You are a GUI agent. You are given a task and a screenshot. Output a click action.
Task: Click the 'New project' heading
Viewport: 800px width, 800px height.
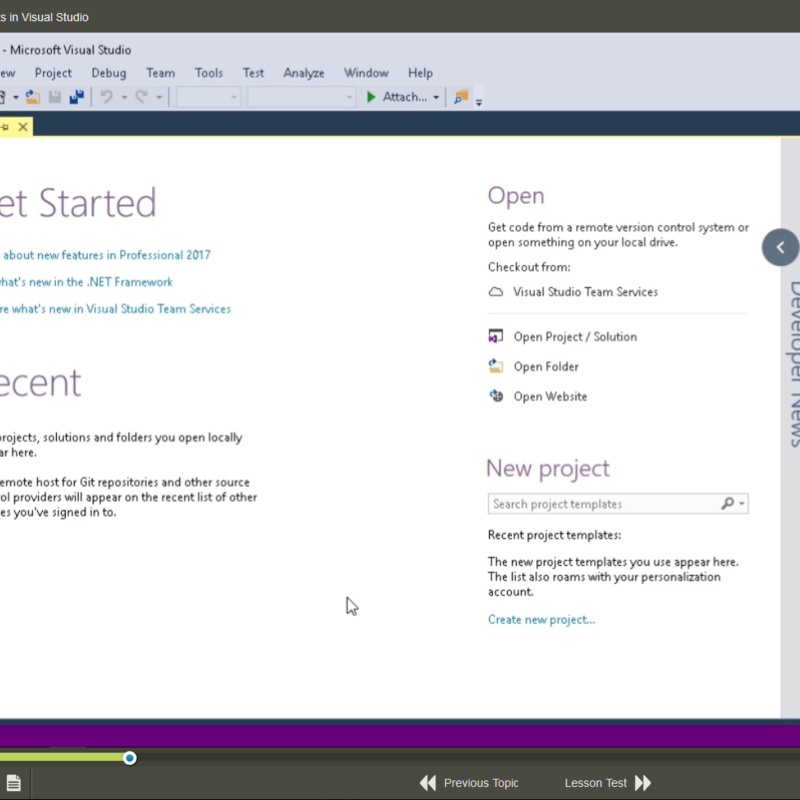click(548, 468)
